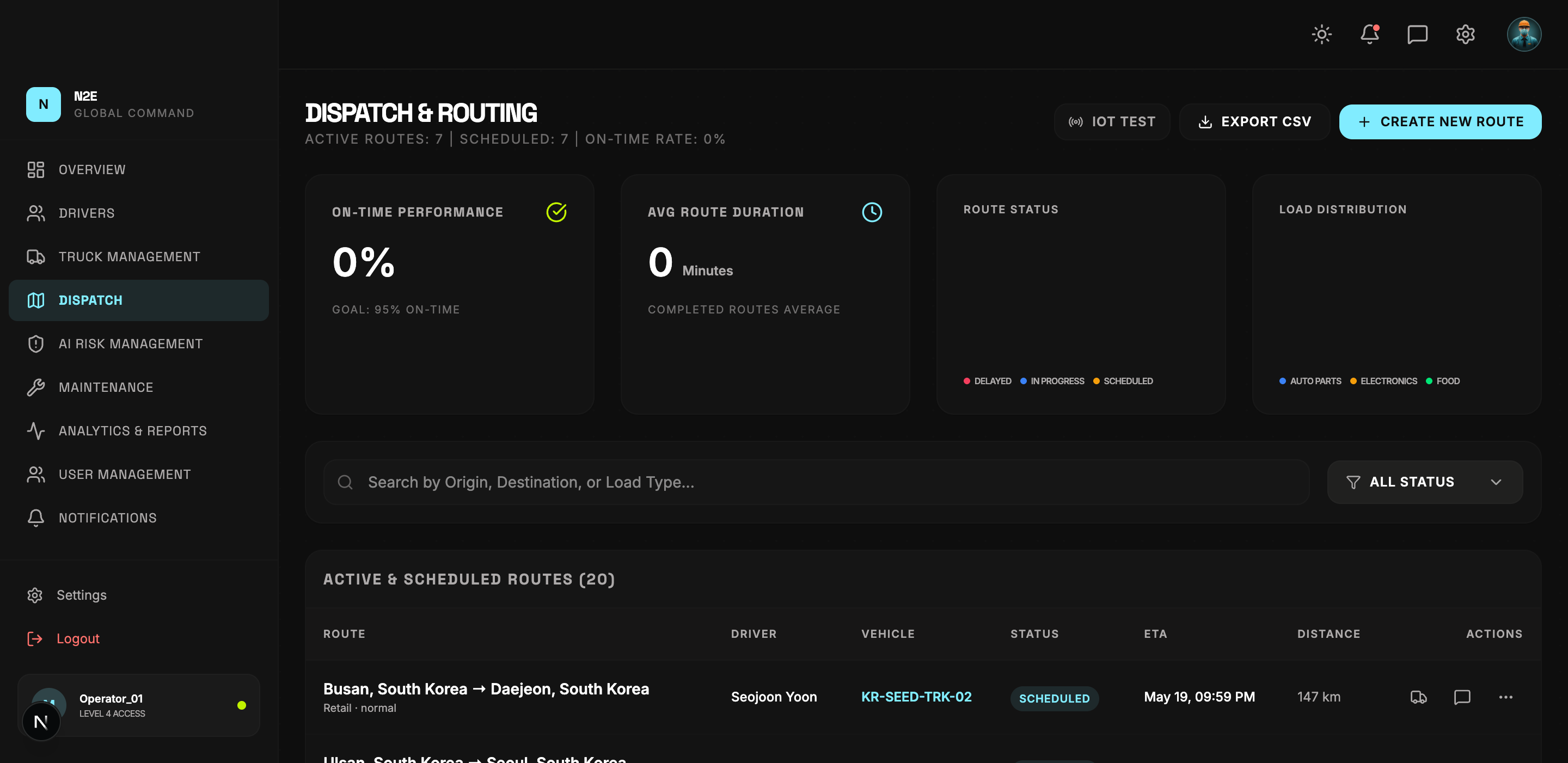Click User Management people icon
This screenshot has width=1568, height=763.
point(36,474)
